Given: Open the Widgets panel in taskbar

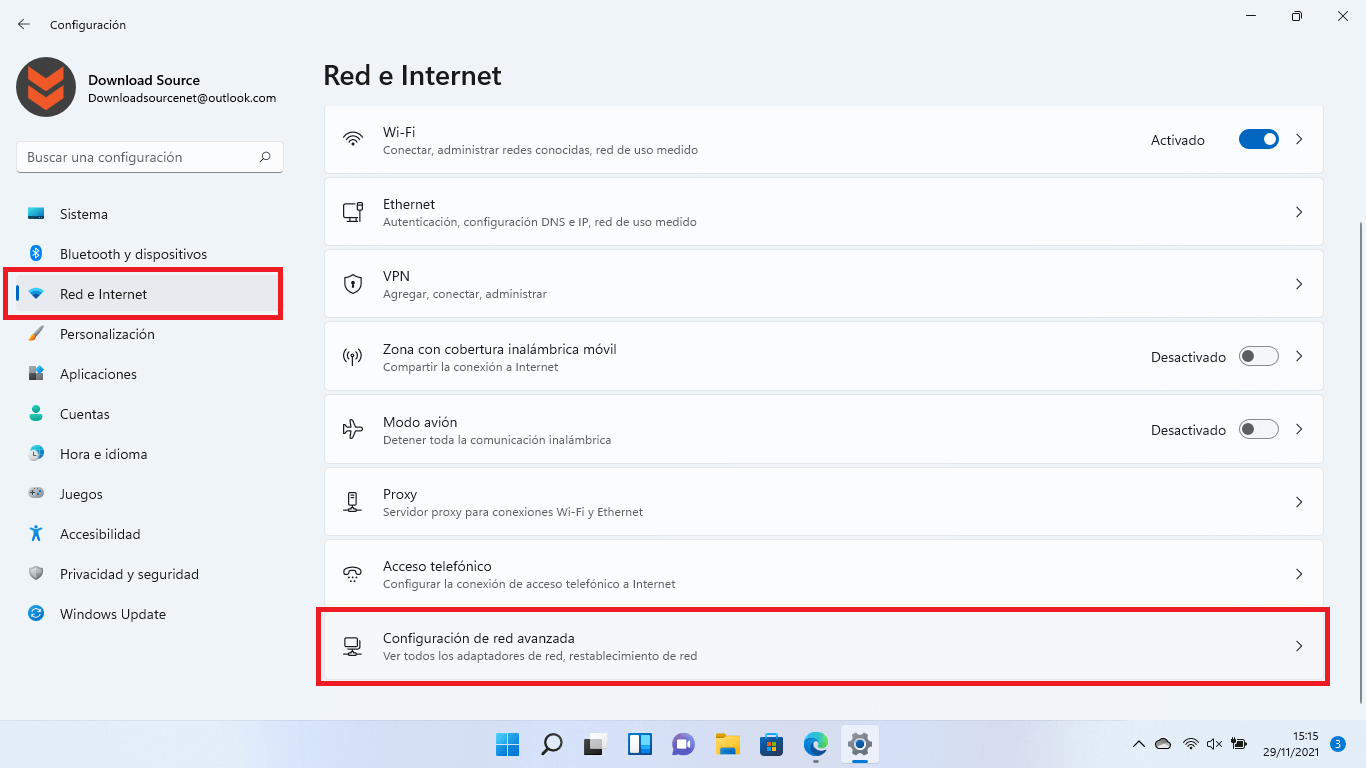Looking at the screenshot, I should 640,744.
